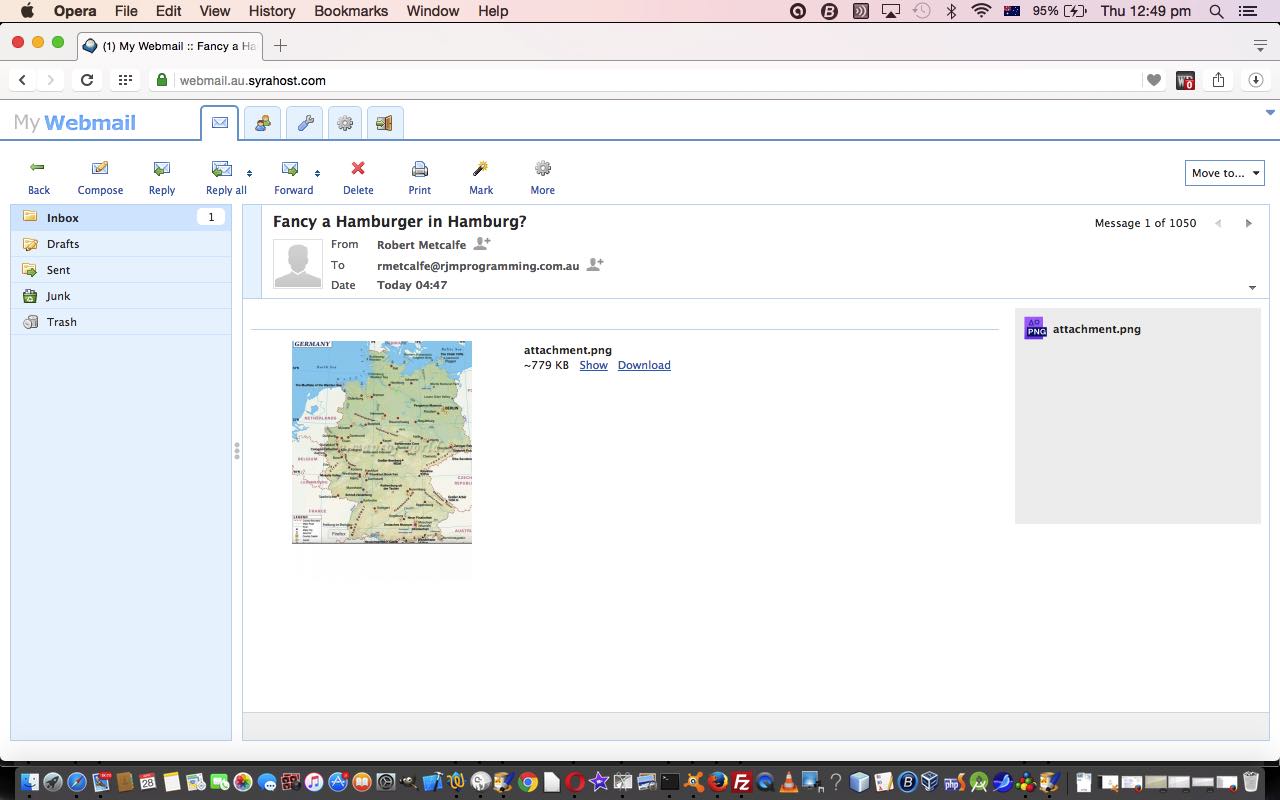The width and height of the screenshot is (1280, 800).
Task: Open the Drafts folder
Action: [121, 244]
